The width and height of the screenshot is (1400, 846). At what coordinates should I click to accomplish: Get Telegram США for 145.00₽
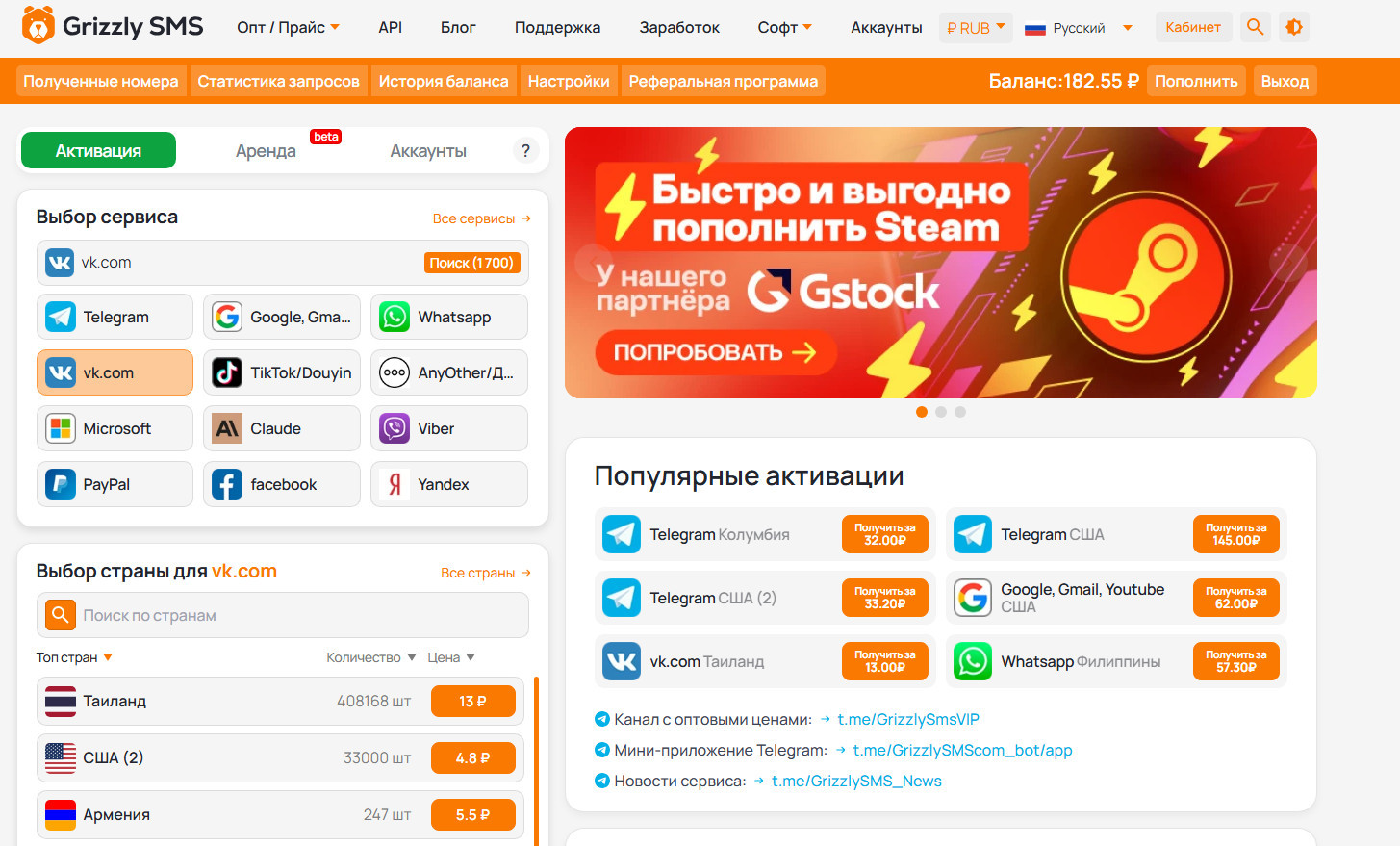coord(1236,534)
